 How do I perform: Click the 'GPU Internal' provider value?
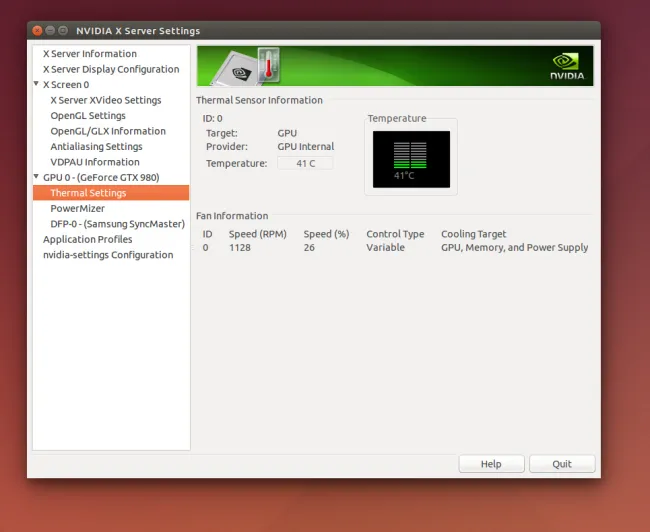[x=306, y=147]
